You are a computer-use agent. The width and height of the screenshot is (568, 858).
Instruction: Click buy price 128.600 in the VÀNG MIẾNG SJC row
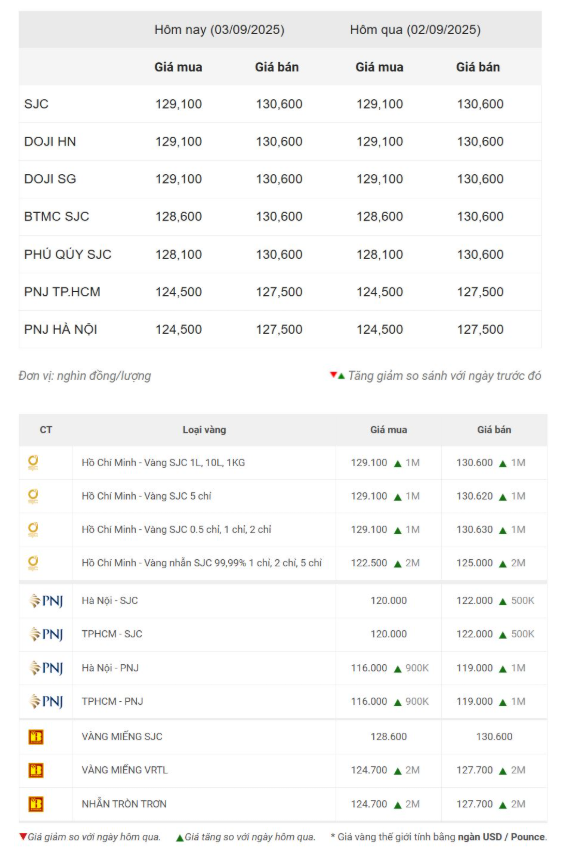389,737
